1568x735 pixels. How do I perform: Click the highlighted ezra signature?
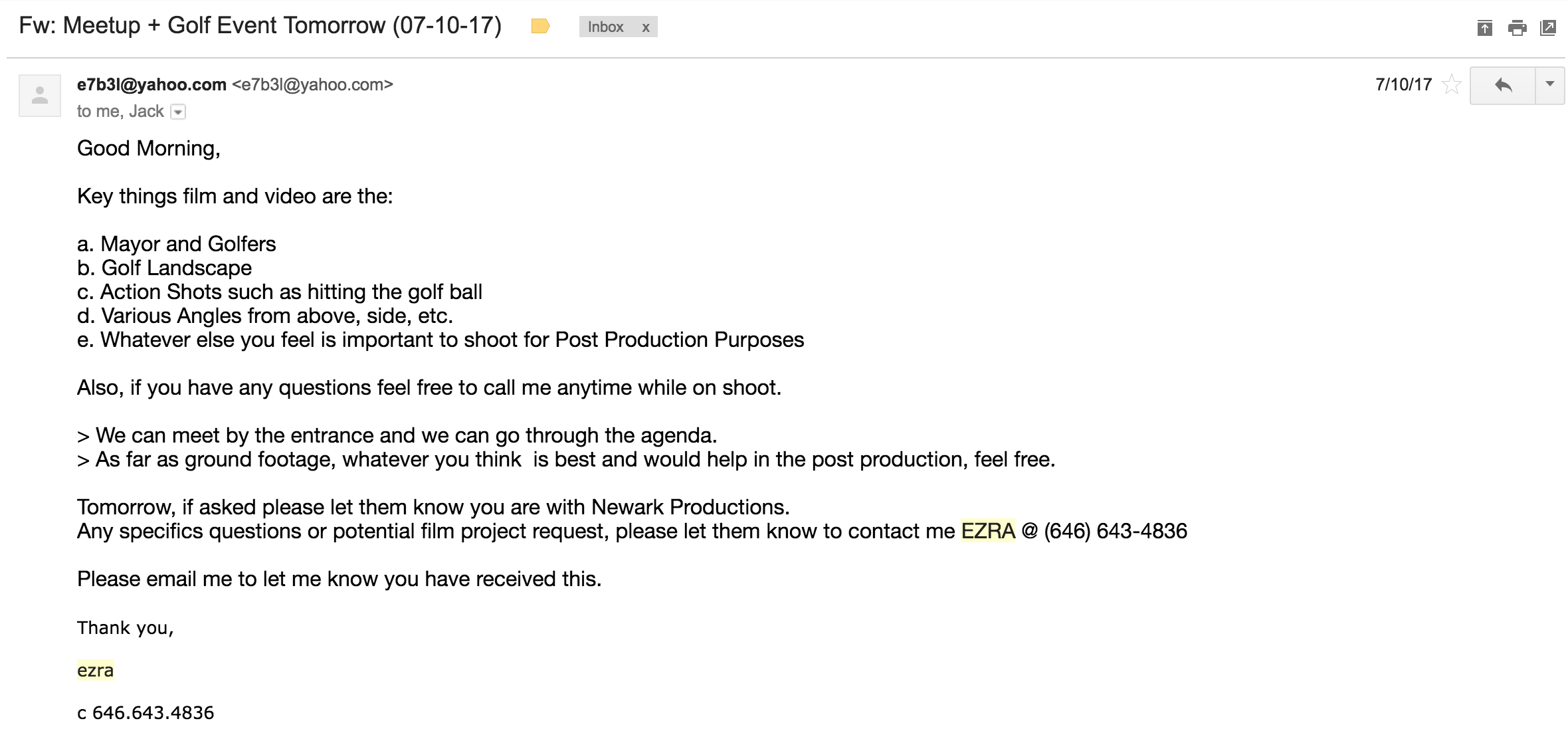(x=95, y=670)
